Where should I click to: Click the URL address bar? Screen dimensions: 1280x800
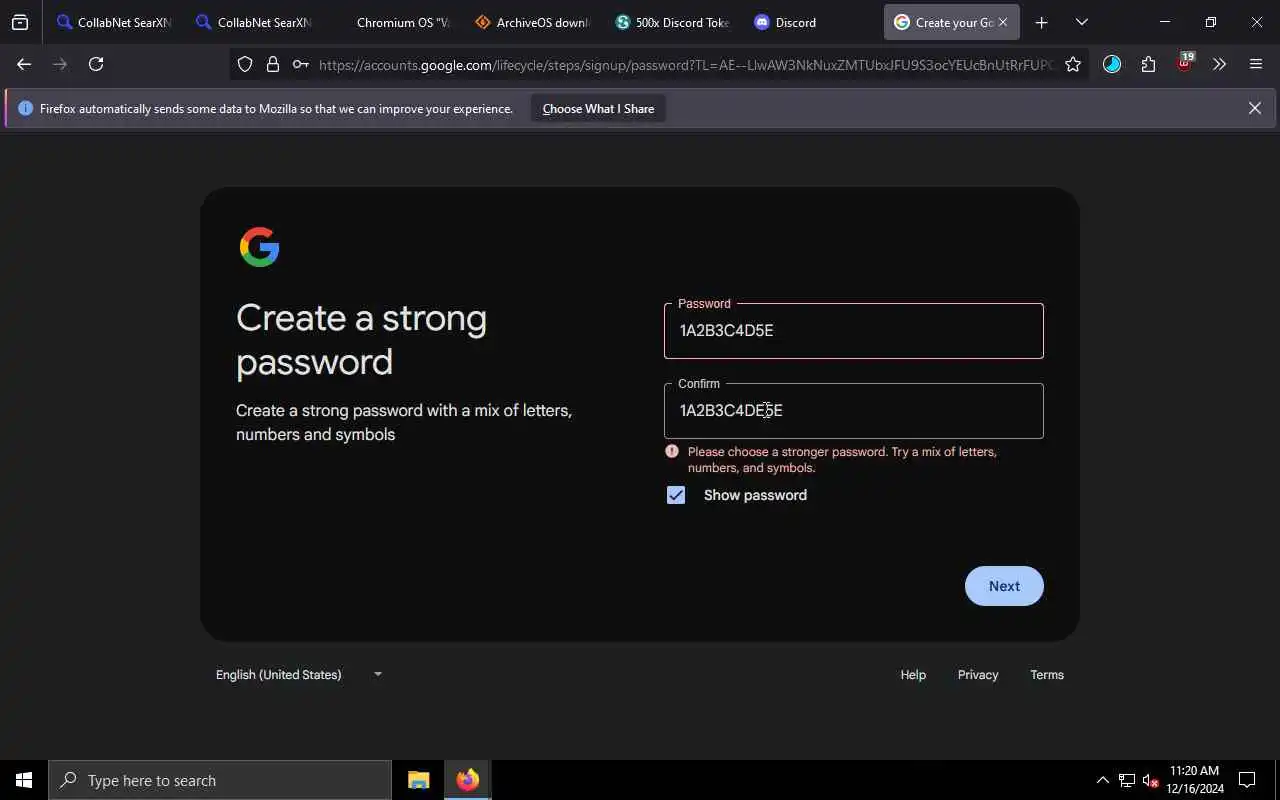686,64
